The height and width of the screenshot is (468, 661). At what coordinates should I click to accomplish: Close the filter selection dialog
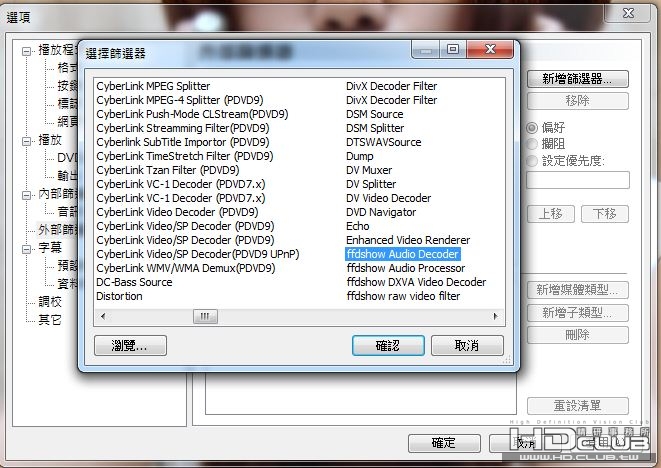pos(490,49)
